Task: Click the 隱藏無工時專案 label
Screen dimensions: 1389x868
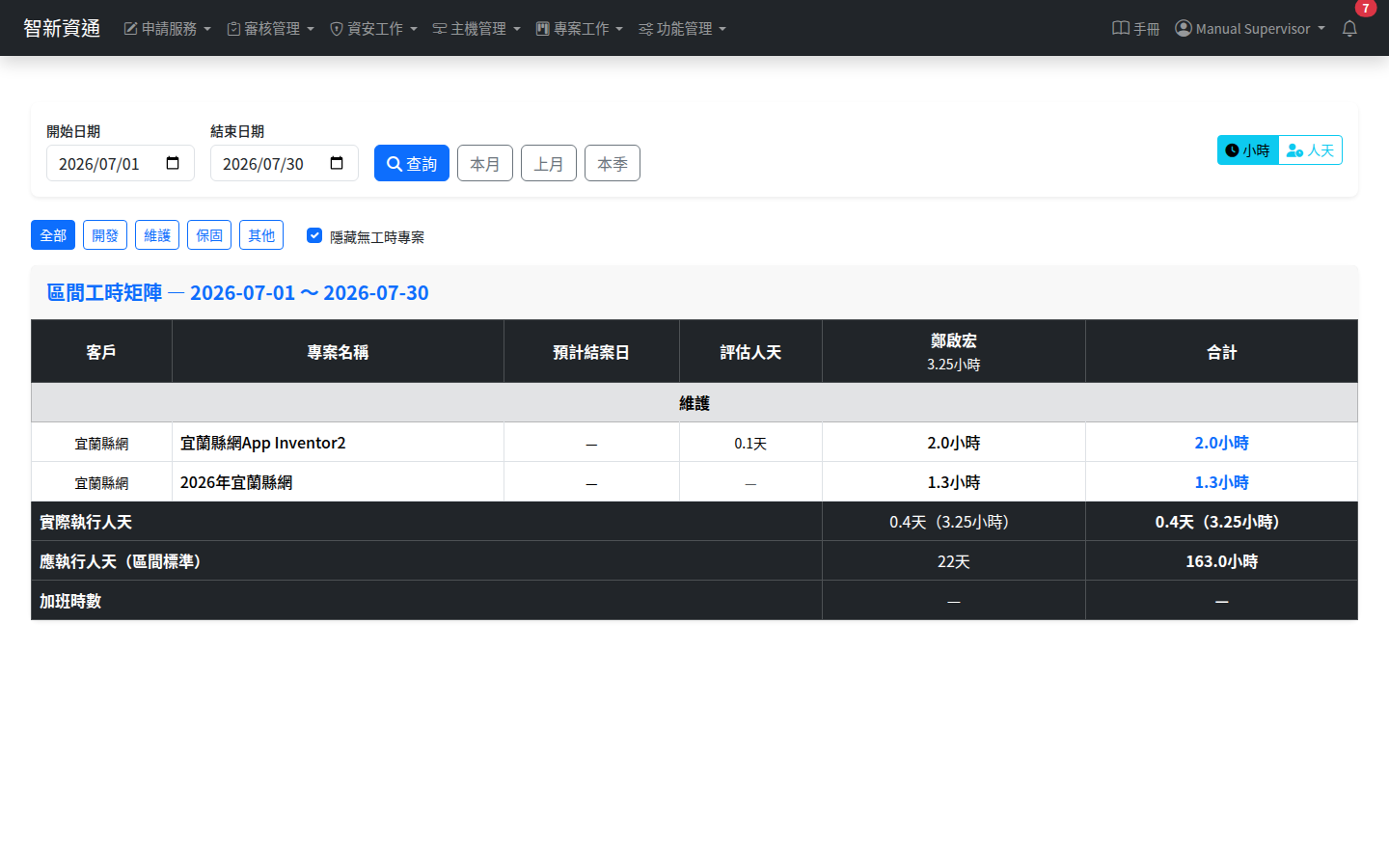Action: tap(377, 236)
